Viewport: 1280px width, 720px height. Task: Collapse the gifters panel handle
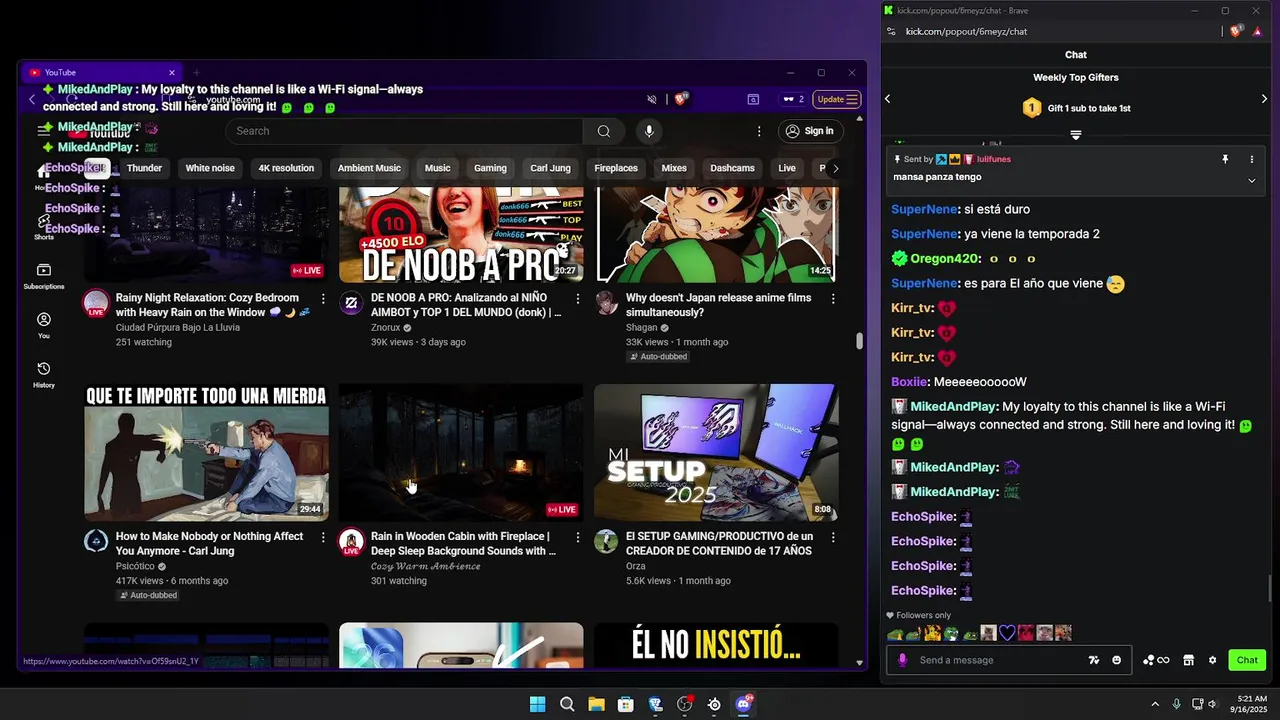click(x=1076, y=135)
